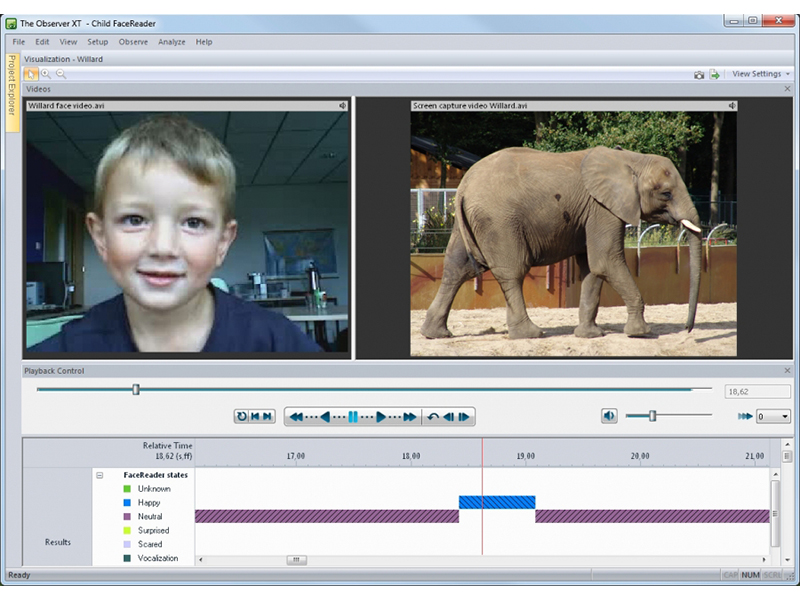Open the Observe menu
Screen dimensions: 800x600
pos(133,42)
